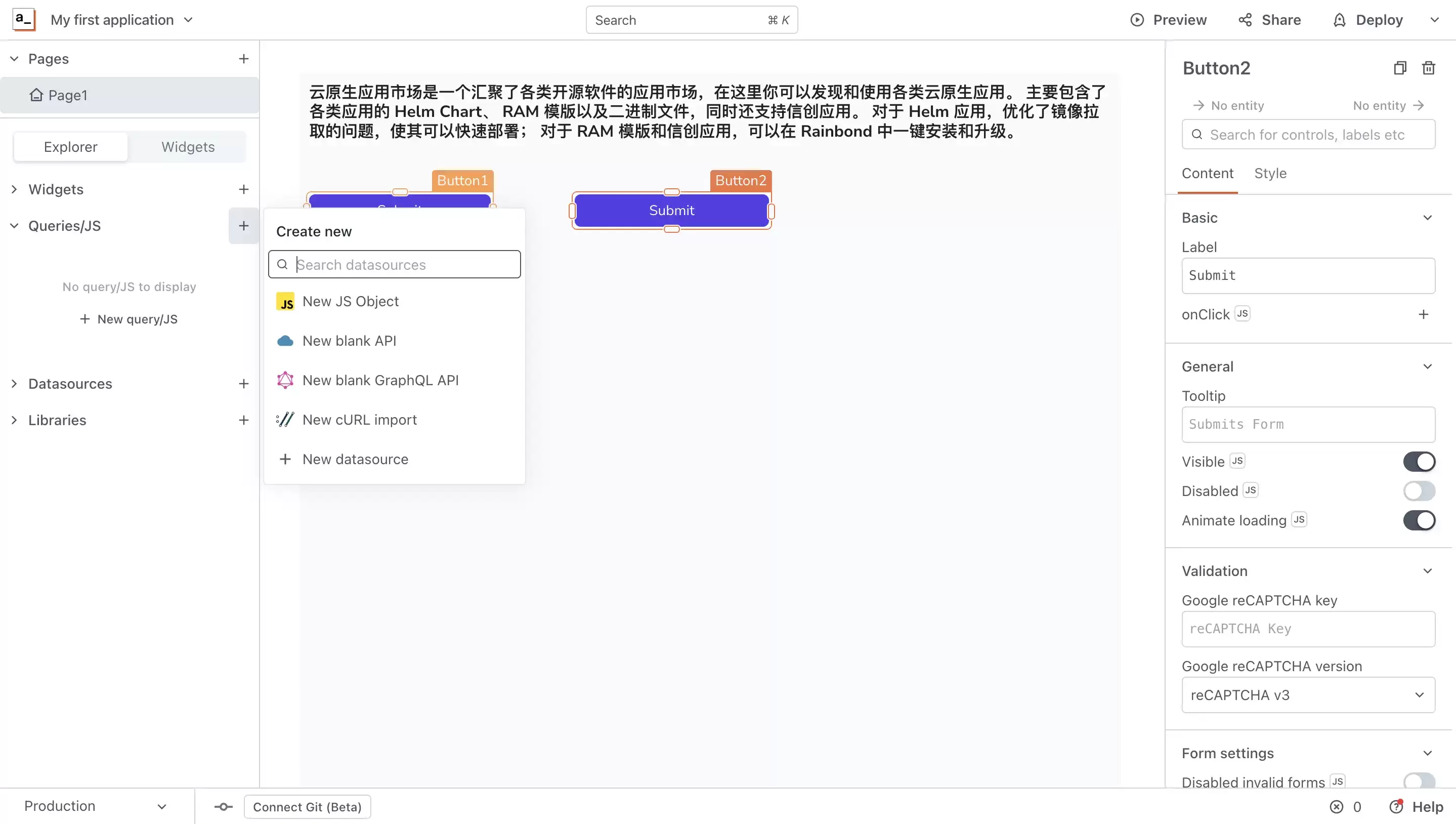Expand the Libraries section
The height and width of the screenshot is (824, 1456).
click(x=14, y=420)
